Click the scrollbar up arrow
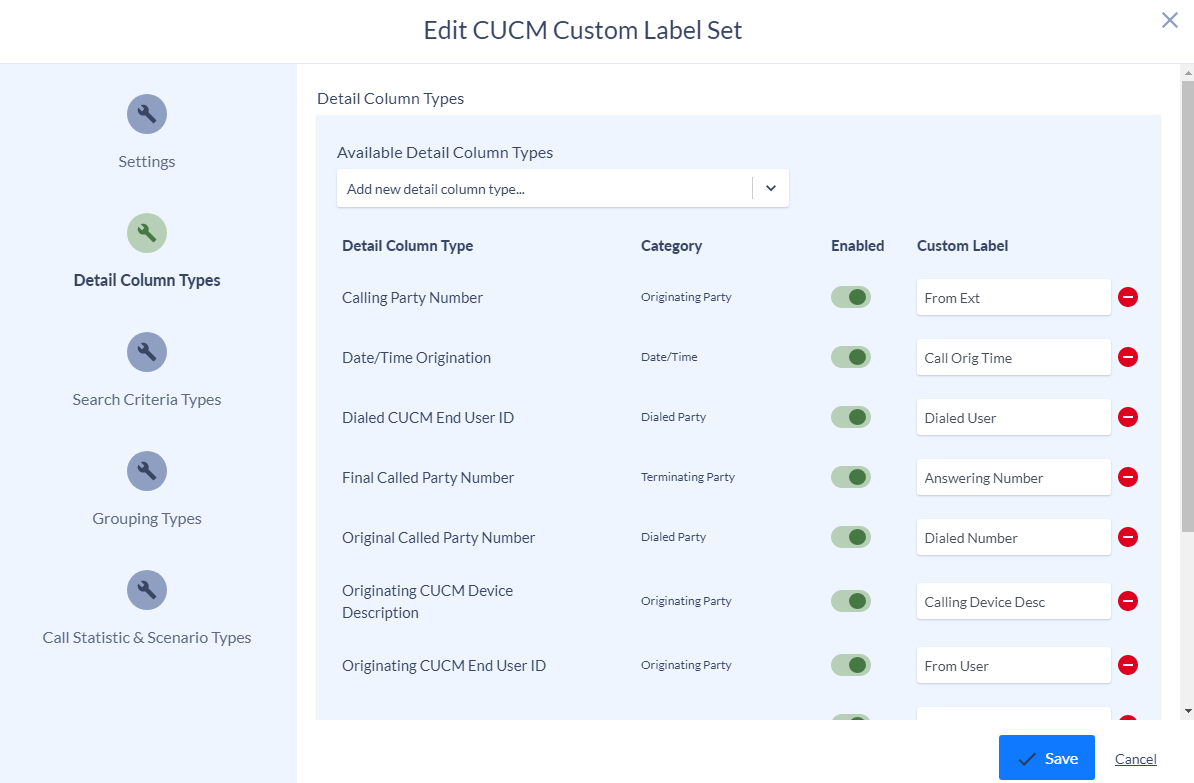The width and height of the screenshot is (1194, 783). 1187,74
